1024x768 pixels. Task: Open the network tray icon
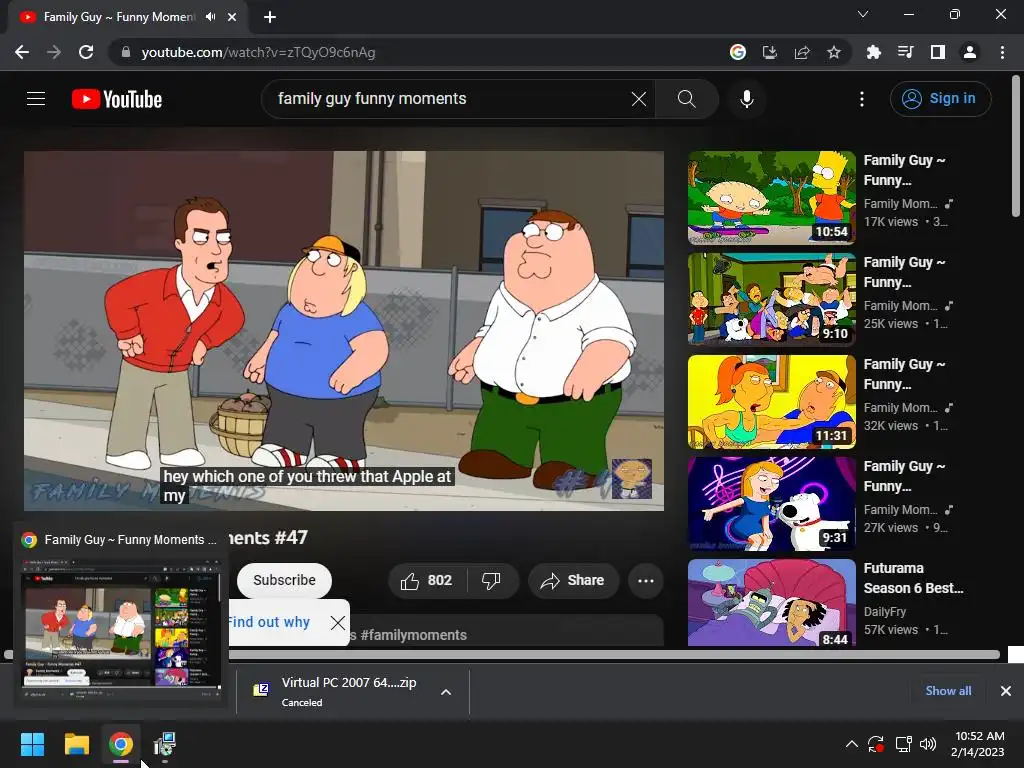point(904,744)
